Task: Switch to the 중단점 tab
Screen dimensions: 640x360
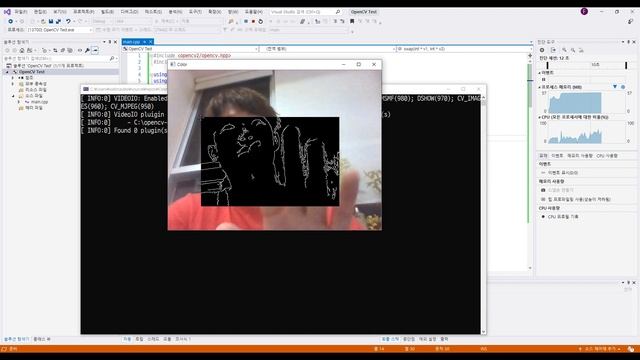Action: click(409, 339)
